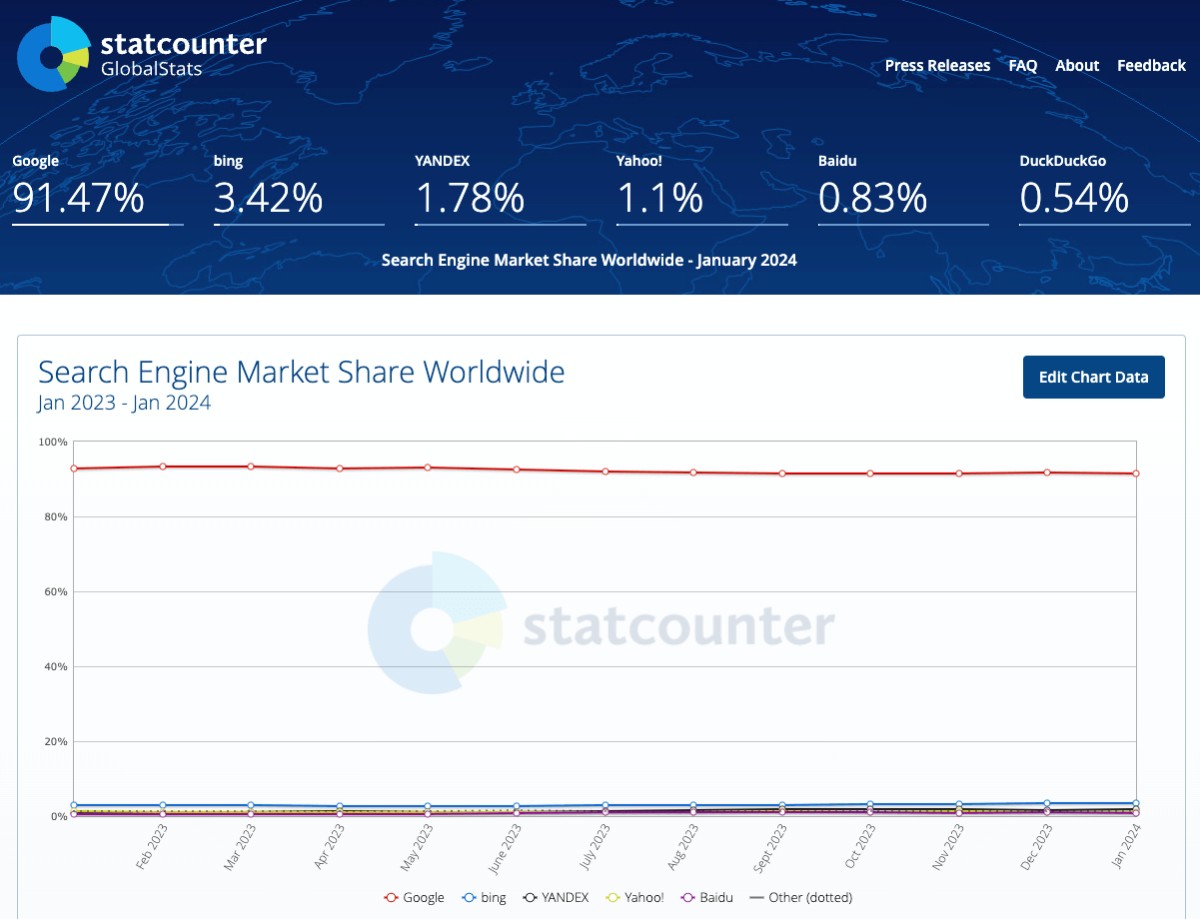Click Google data point for Feb 2023
1200x919 pixels.
point(162,466)
